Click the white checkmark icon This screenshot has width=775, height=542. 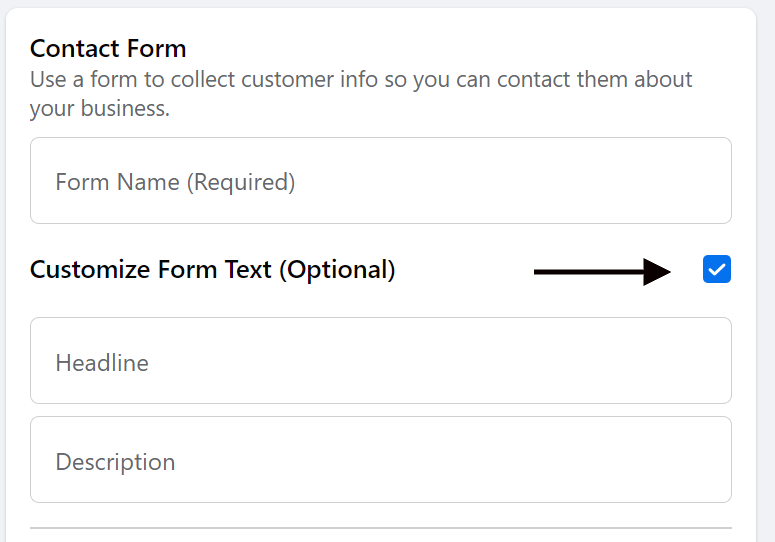click(x=717, y=269)
